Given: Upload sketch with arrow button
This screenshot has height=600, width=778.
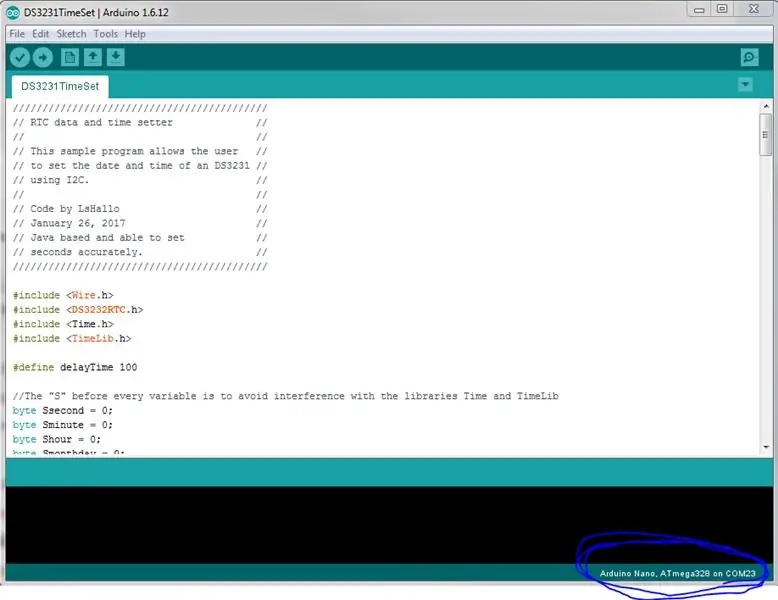Looking at the screenshot, I should pos(43,58).
